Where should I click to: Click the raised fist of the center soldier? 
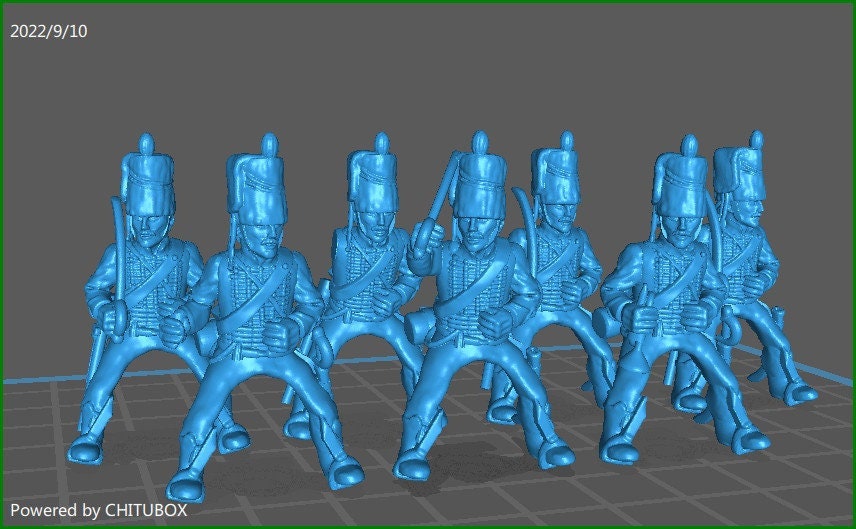coord(423,238)
